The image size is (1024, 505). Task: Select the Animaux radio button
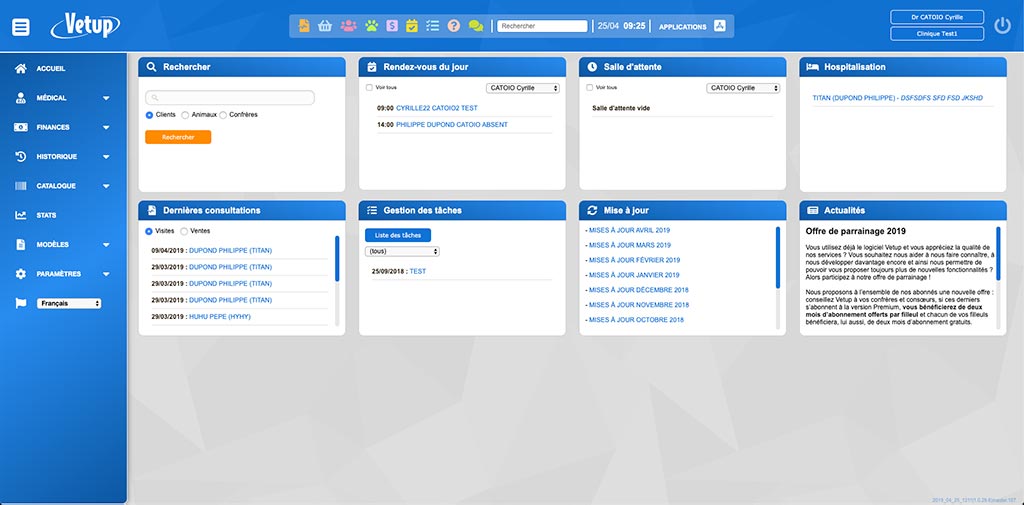click(186, 115)
